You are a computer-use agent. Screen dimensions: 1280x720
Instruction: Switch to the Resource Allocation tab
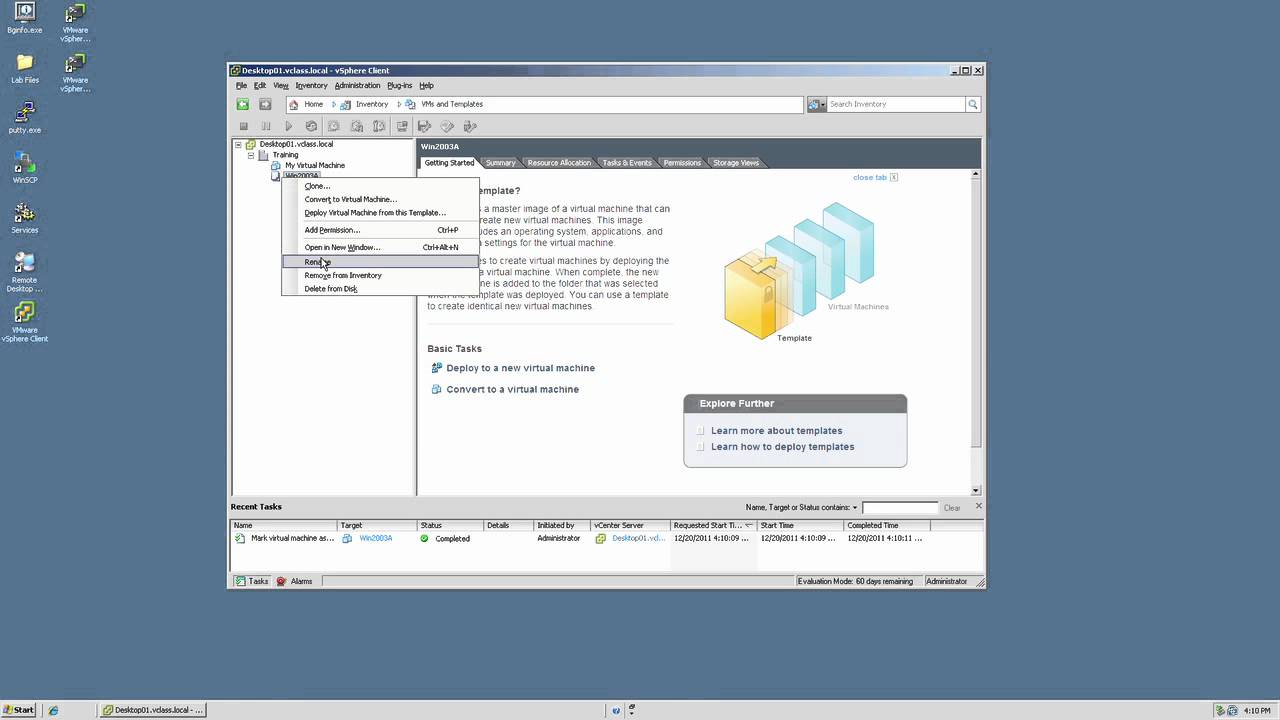[x=559, y=163]
